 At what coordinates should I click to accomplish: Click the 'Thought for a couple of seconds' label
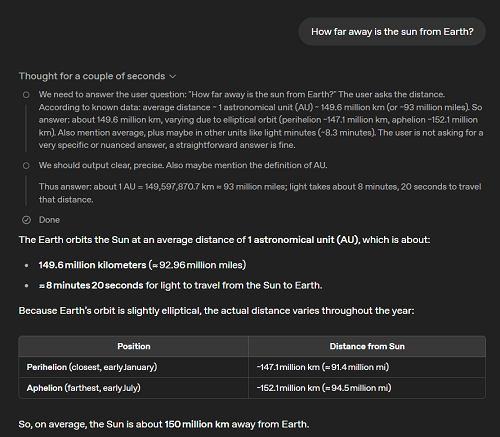coord(92,76)
